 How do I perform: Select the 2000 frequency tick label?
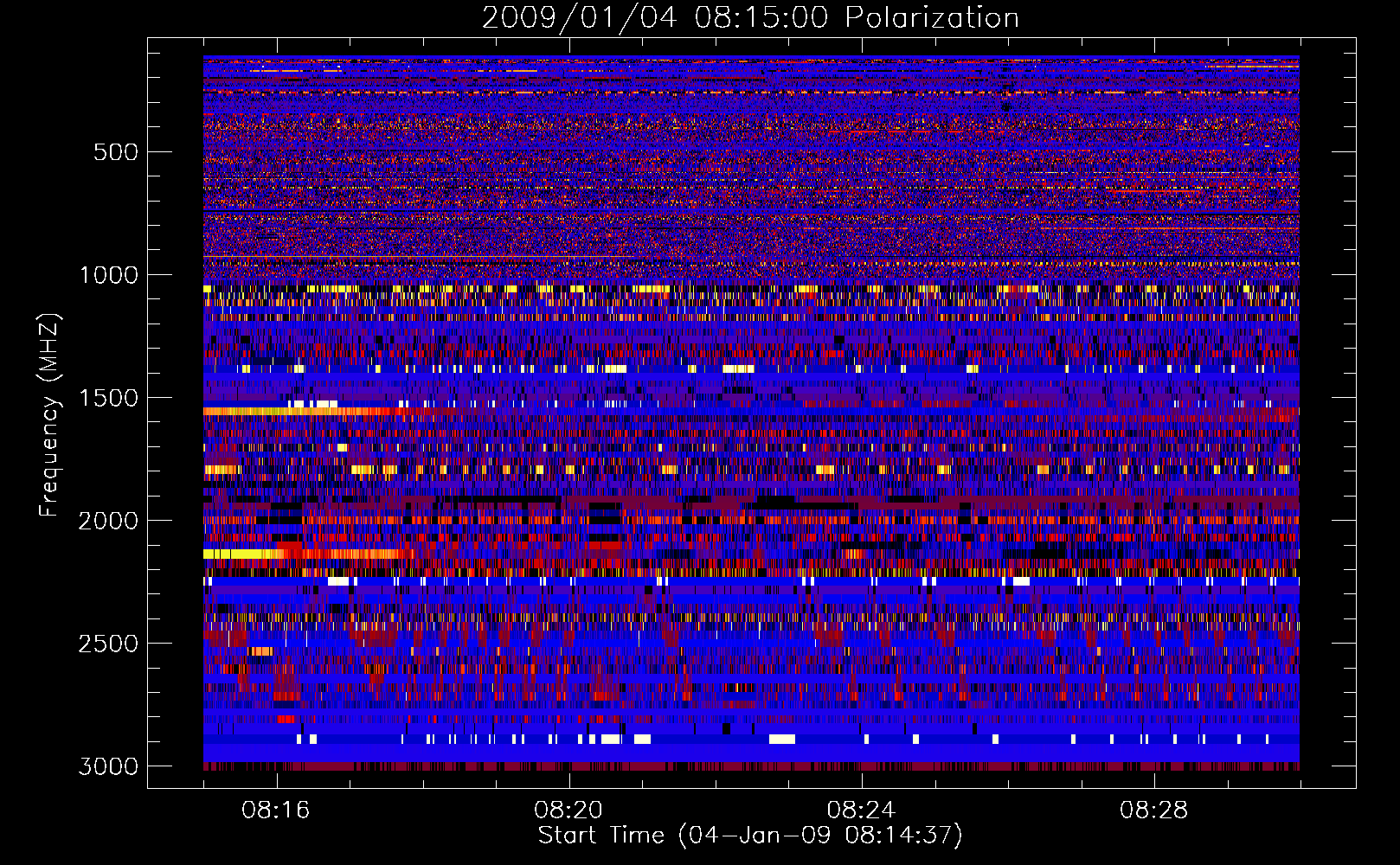click(x=108, y=521)
